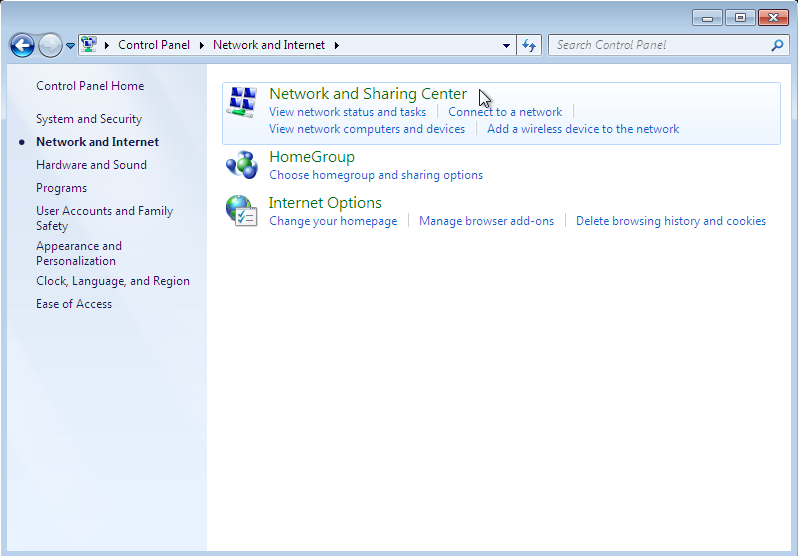798x556 pixels.
Task: Click the Control Panel icon in address bar
Action: tap(89, 45)
